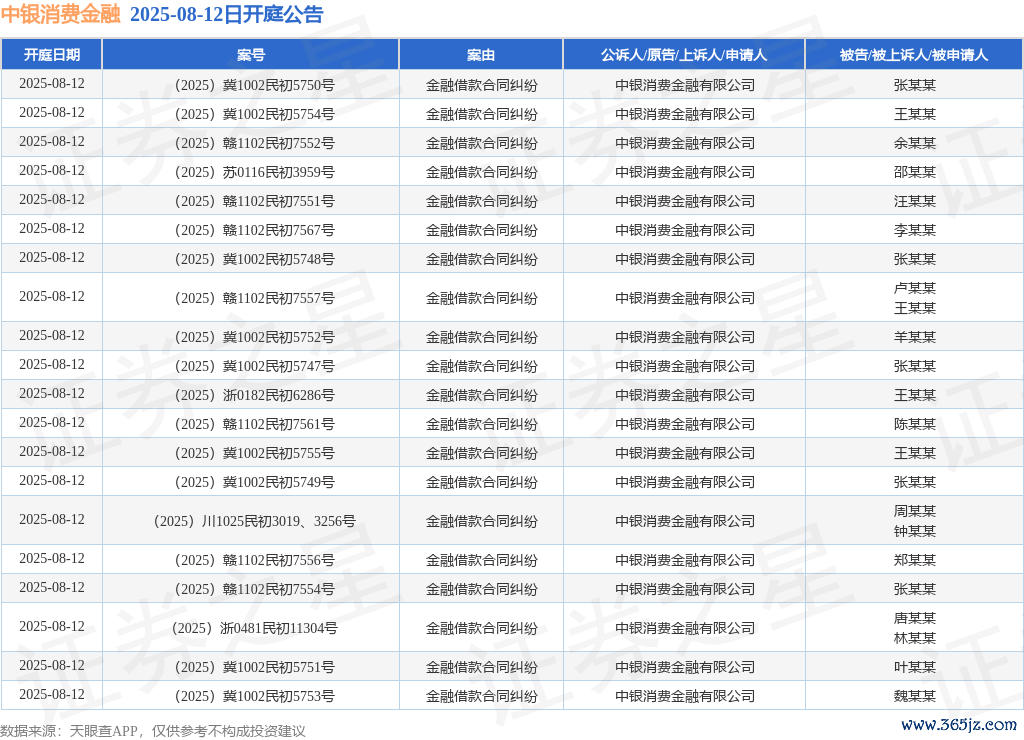Select the 开庭日期 column header
Viewport: 1024px width, 740px height.
52,55
